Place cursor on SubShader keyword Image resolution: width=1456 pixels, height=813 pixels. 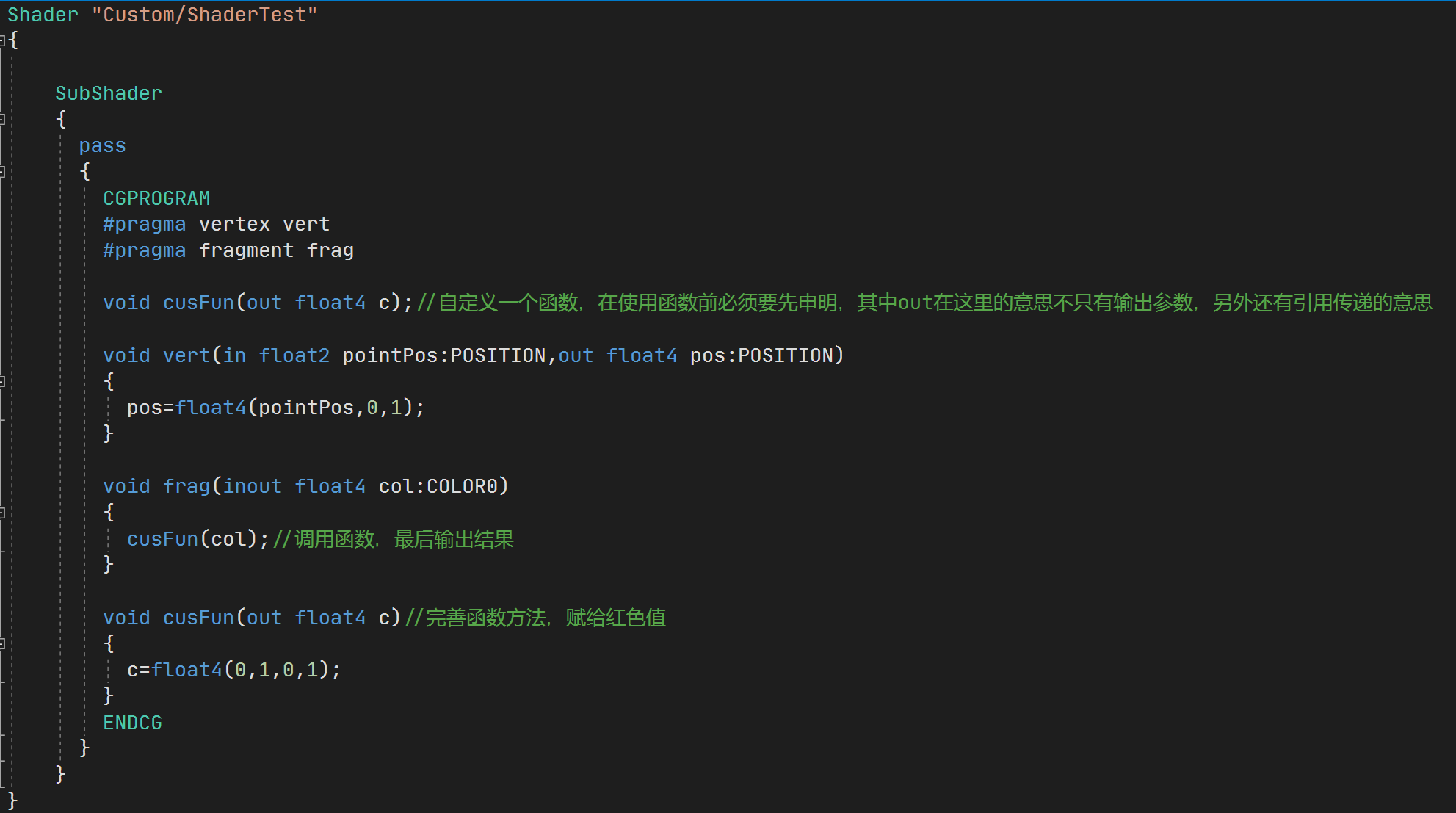click(108, 93)
